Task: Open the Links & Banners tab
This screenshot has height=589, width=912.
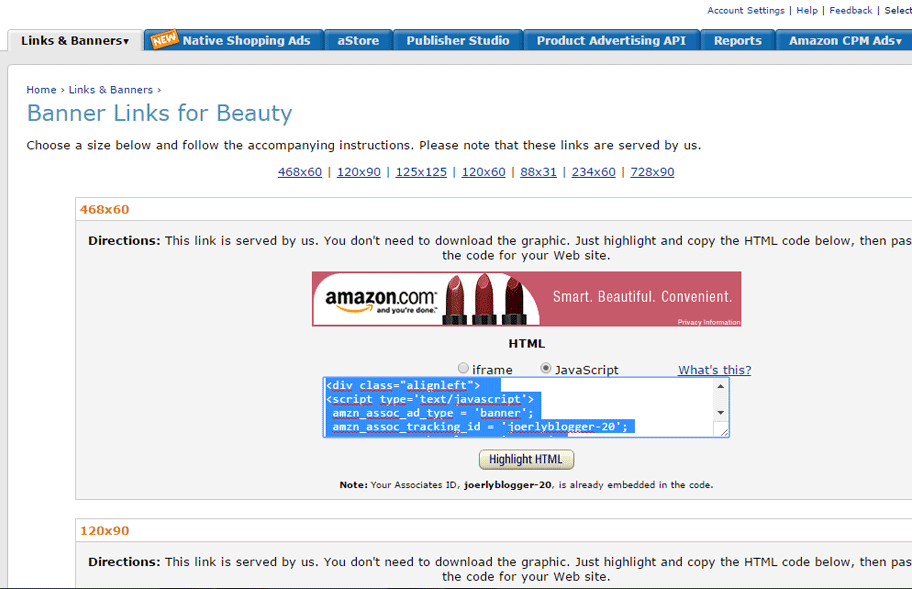Action: pyautogui.click(x=75, y=41)
